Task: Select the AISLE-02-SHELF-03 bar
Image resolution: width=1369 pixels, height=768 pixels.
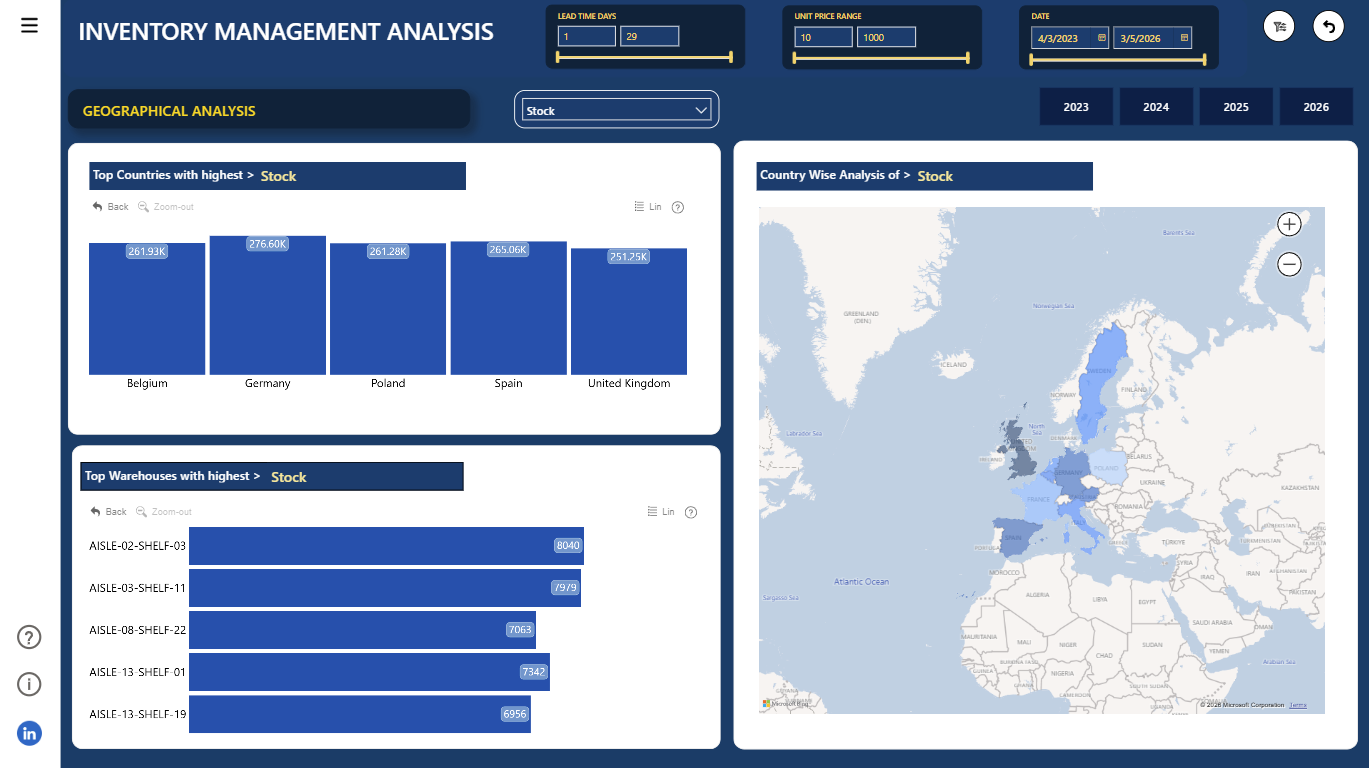Action: pos(386,546)
